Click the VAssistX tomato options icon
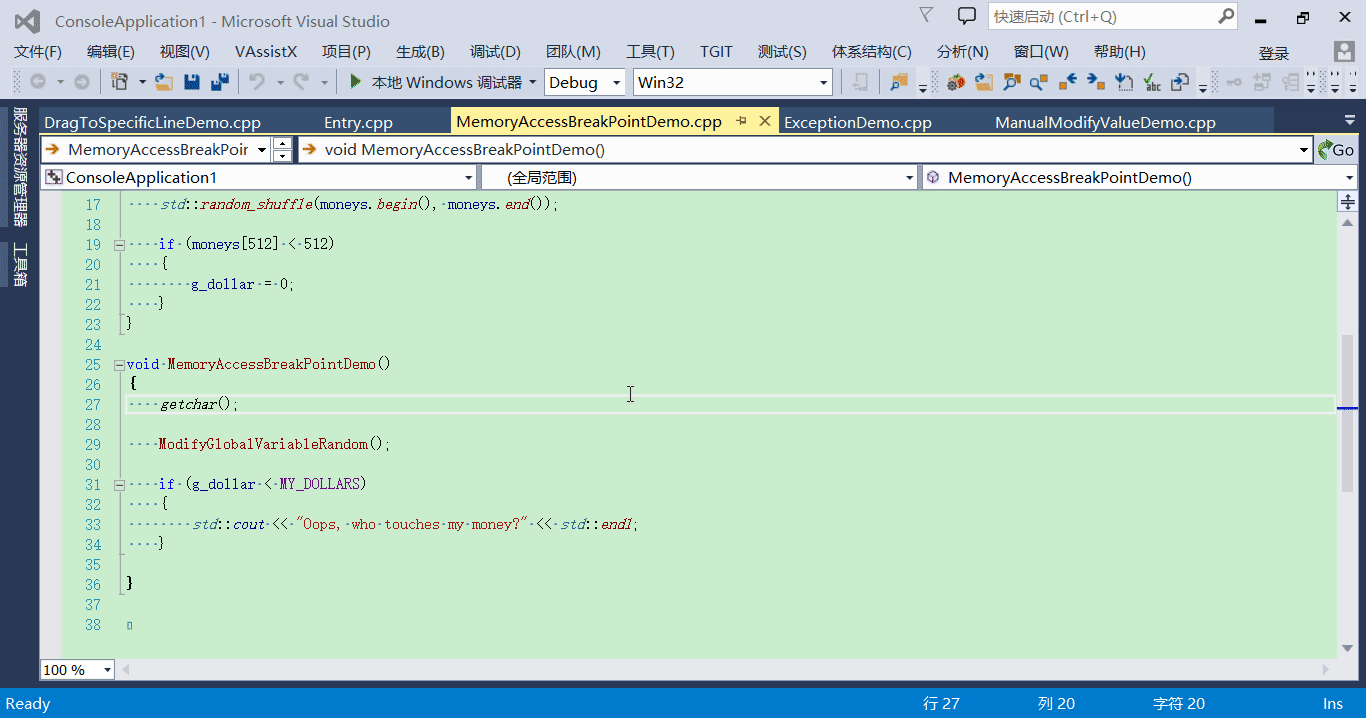The height and width of the screenshot is (718, 1366). 956,82
